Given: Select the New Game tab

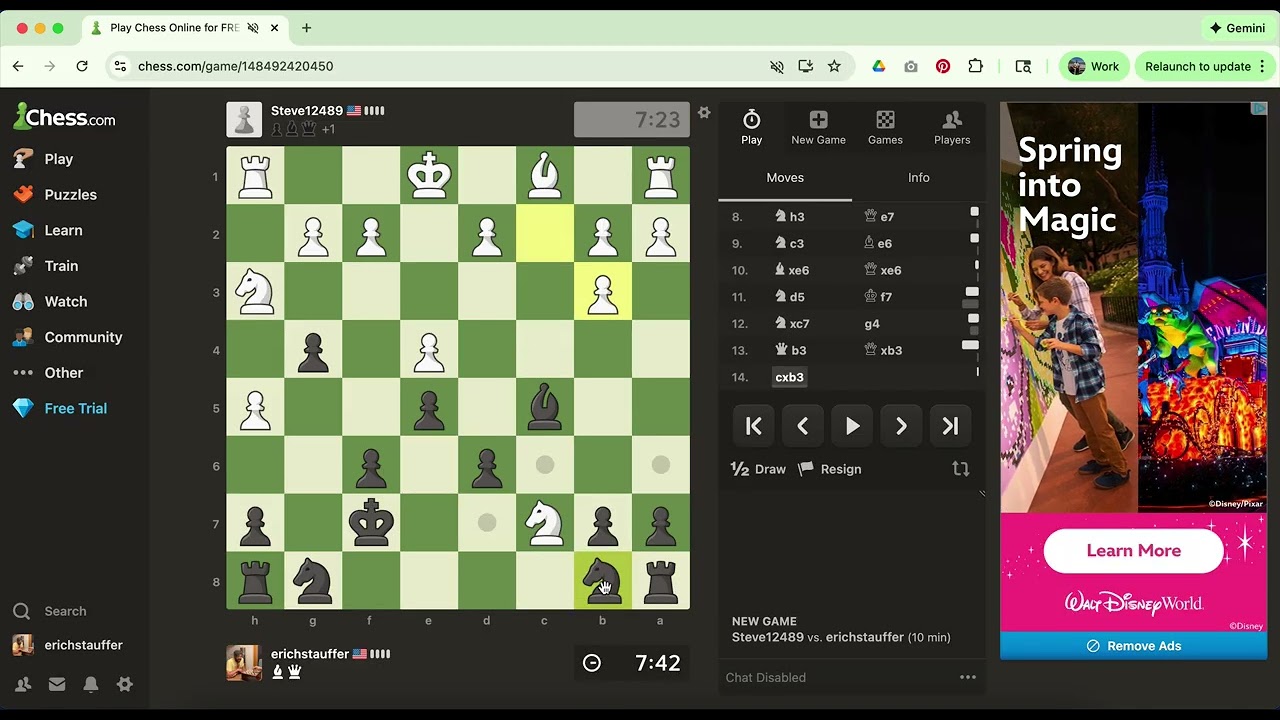Looking at the screenshot, I should [x=818, y=128].
